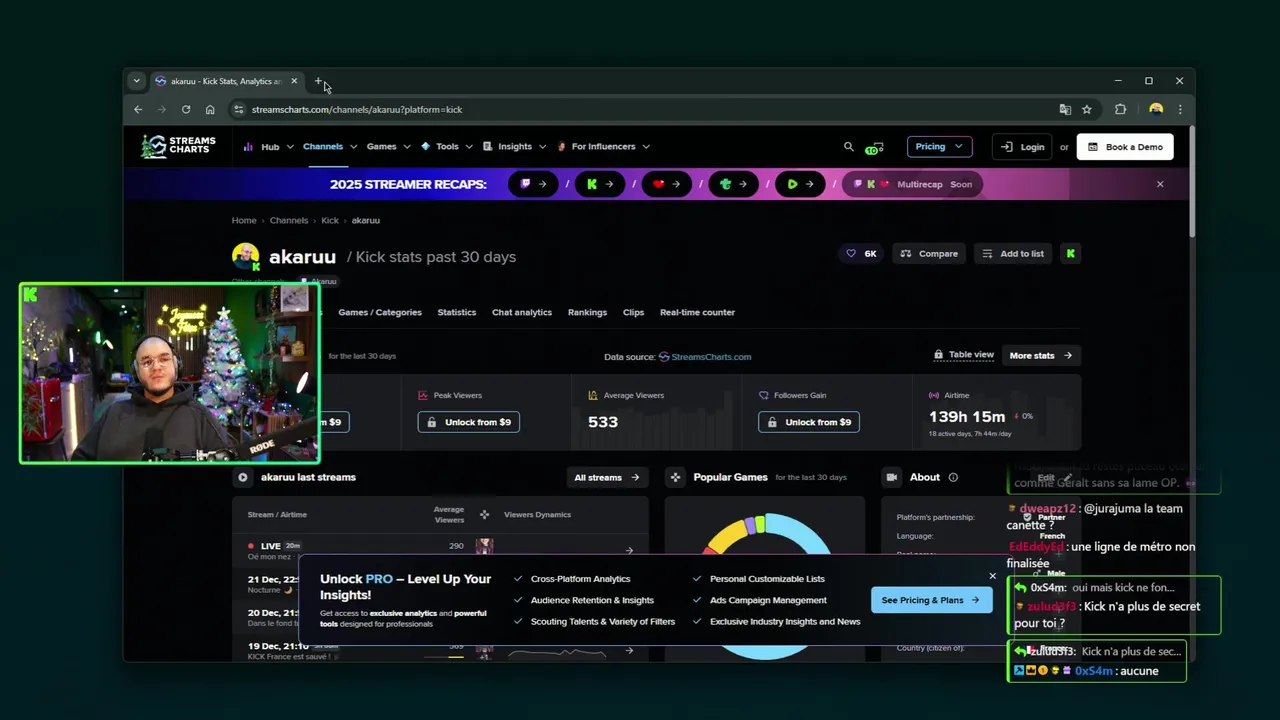Click the Viewers Dynamics column icon
This screenshot has height=720, width=1280.
click(x=484, y=515)
